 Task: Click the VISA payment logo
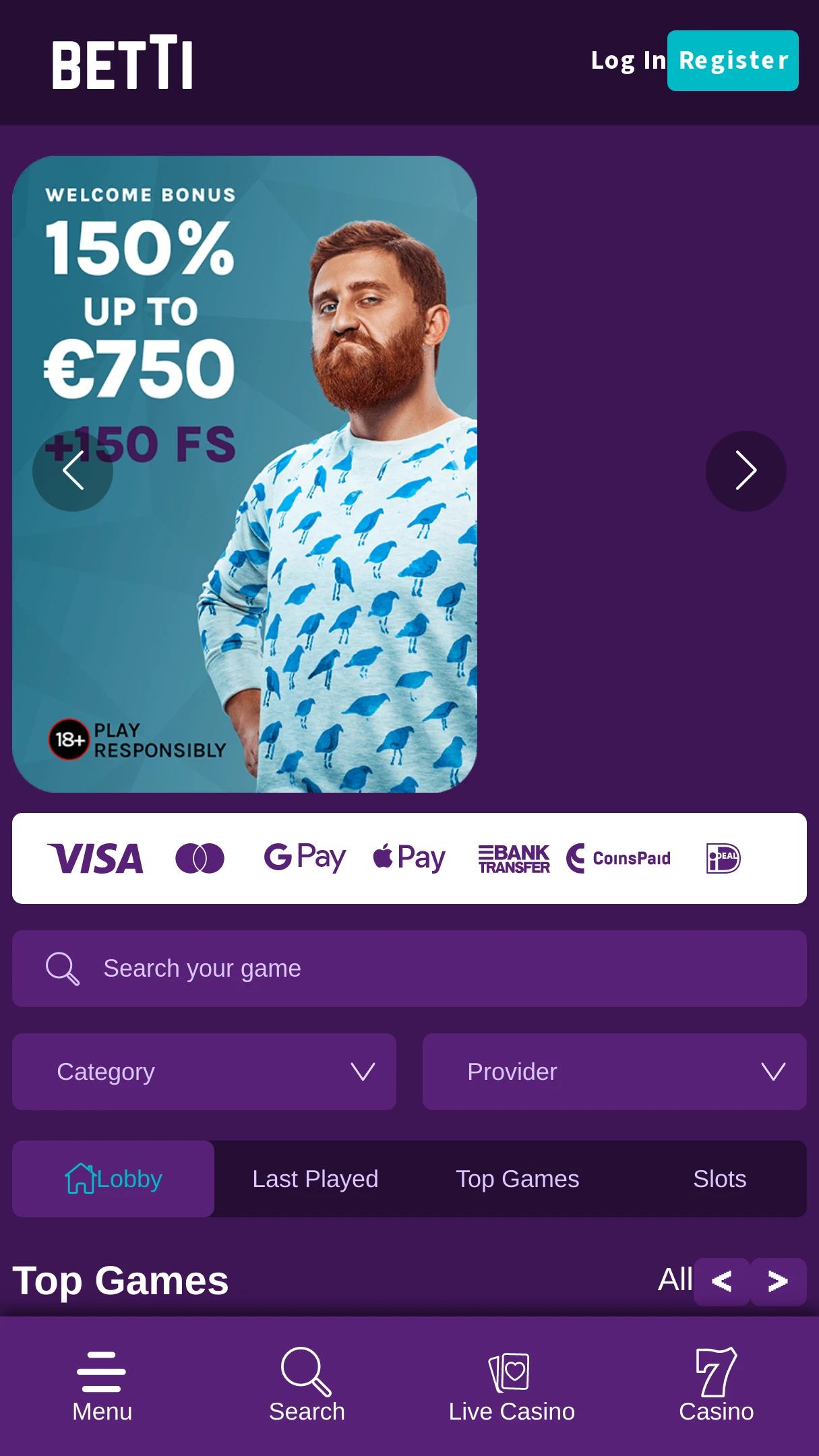coord(95,858)
